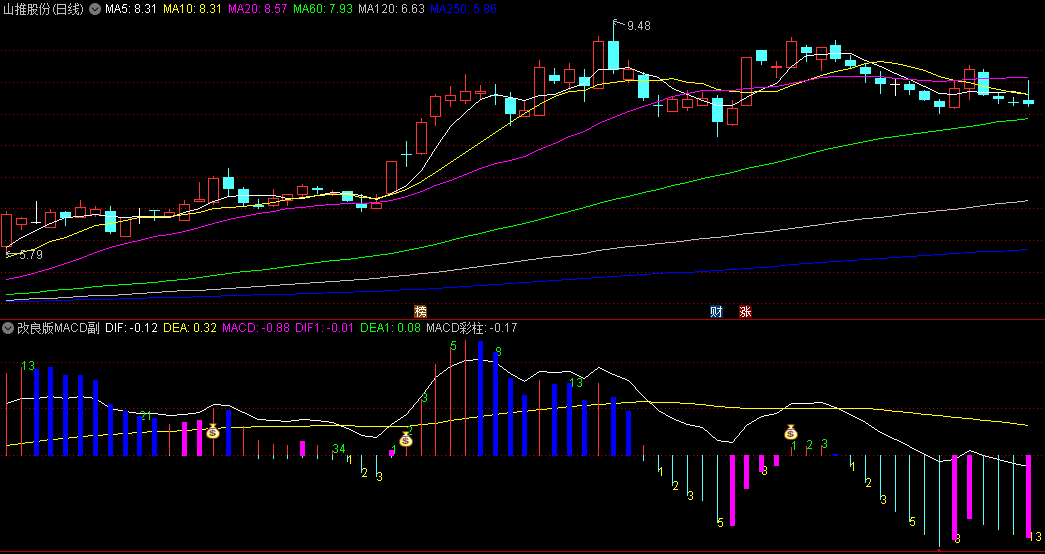Image resolution: width=1045 pixels, height=554 pixels.
Task: Select the MA250: 5.86 label
Action: [x=463, y=9]
